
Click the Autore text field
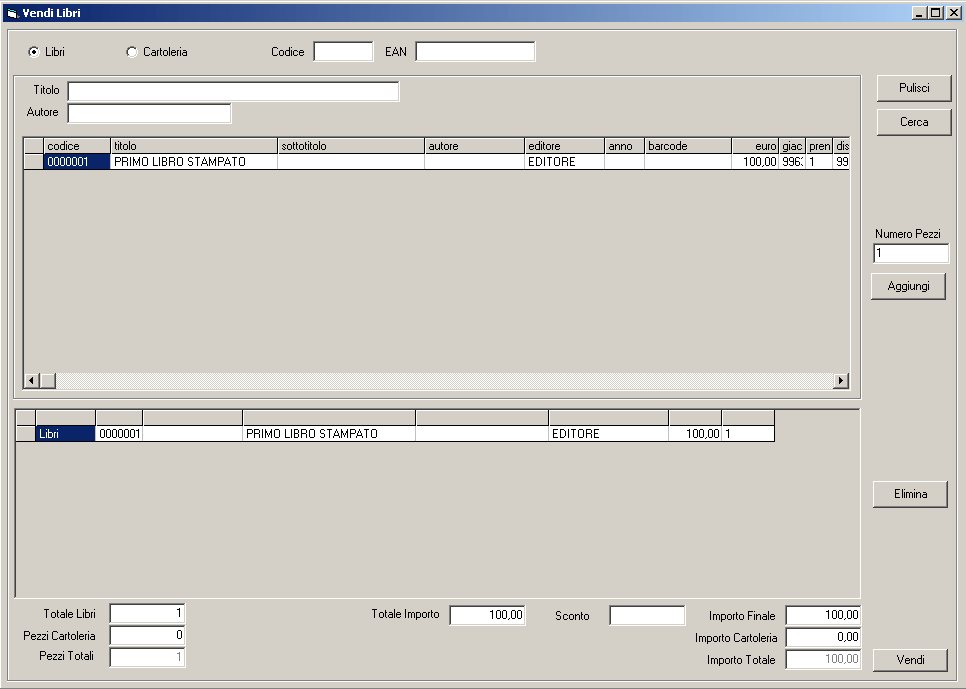click(149, 113)
